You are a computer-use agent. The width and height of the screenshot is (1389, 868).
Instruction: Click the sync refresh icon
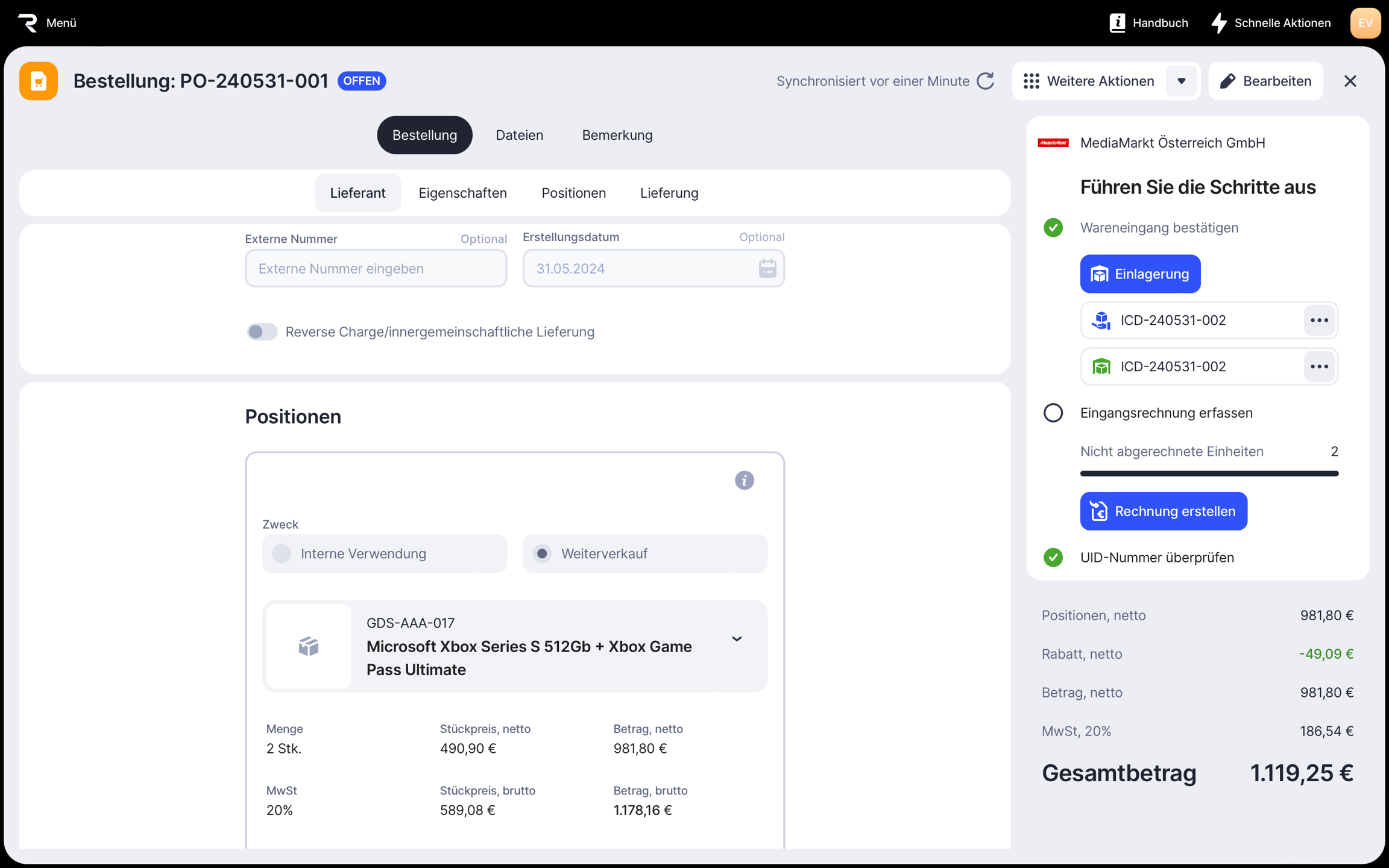[985, 81]
